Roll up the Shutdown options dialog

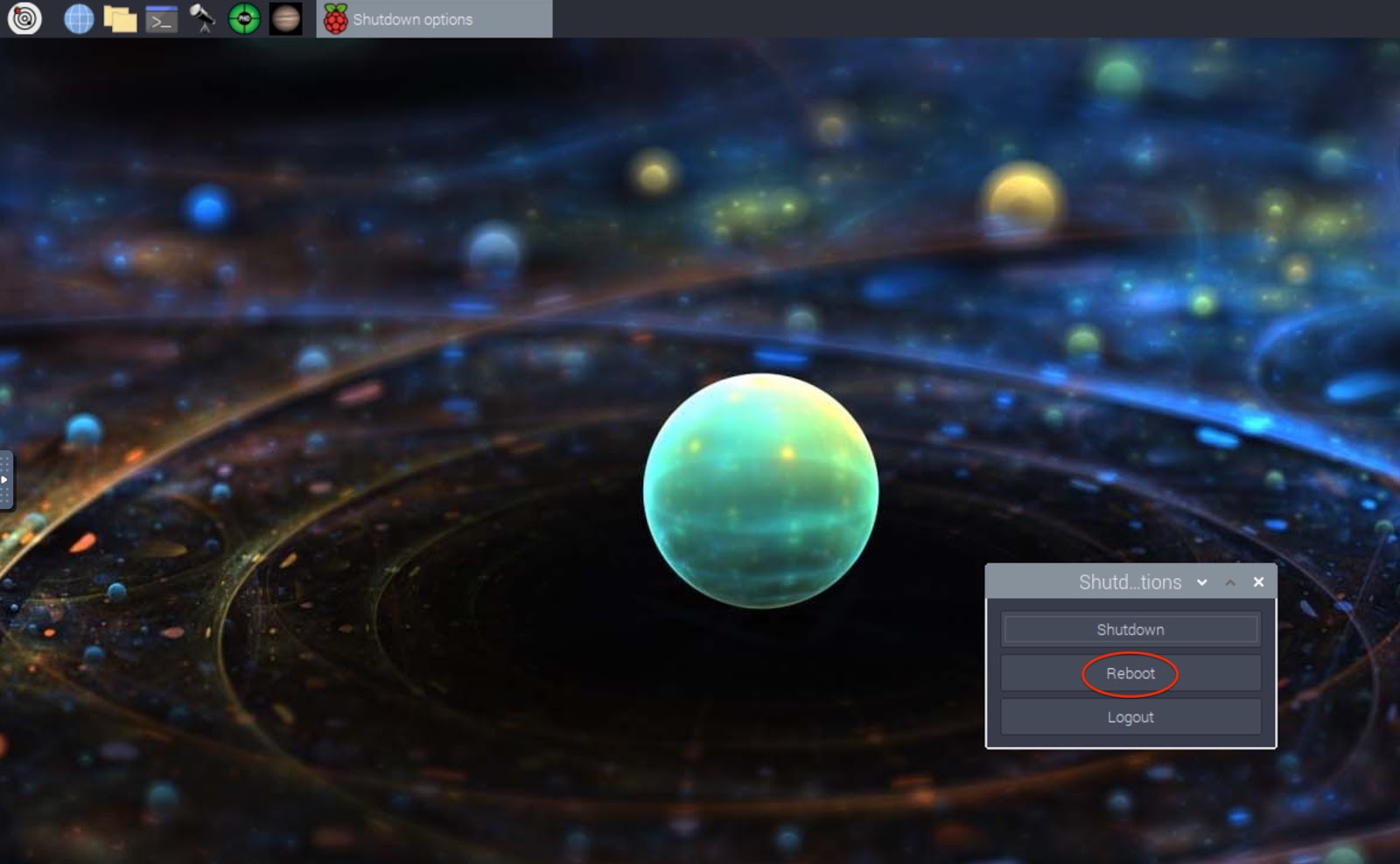click(x=1230, y=582)
